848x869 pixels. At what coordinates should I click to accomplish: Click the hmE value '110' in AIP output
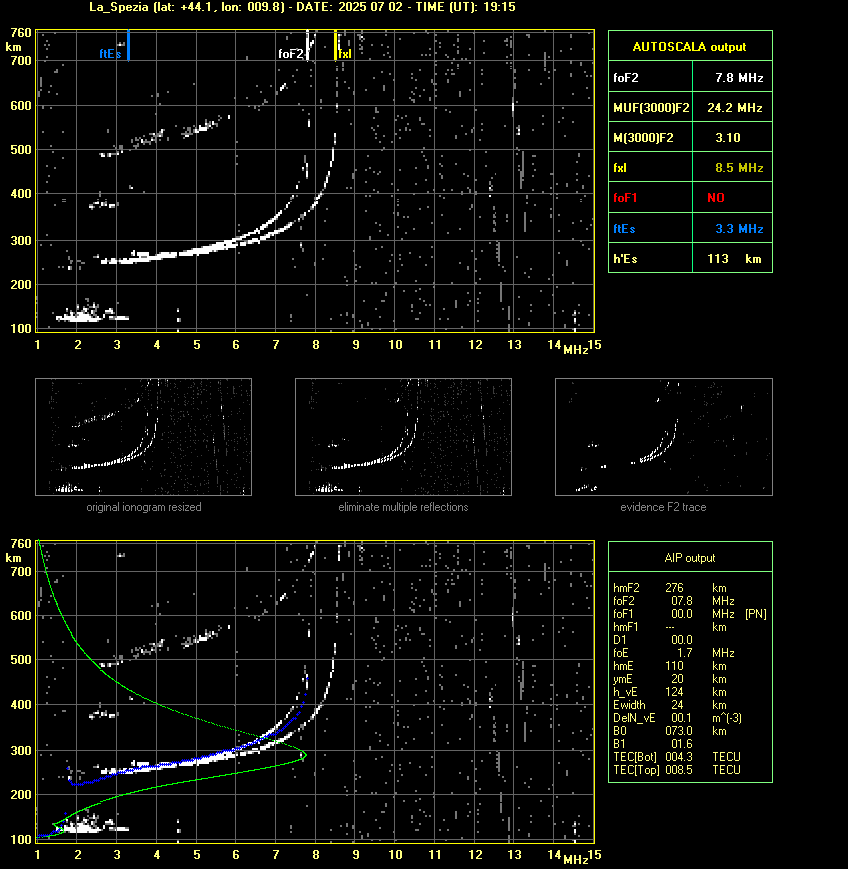(x=674, y=666)
